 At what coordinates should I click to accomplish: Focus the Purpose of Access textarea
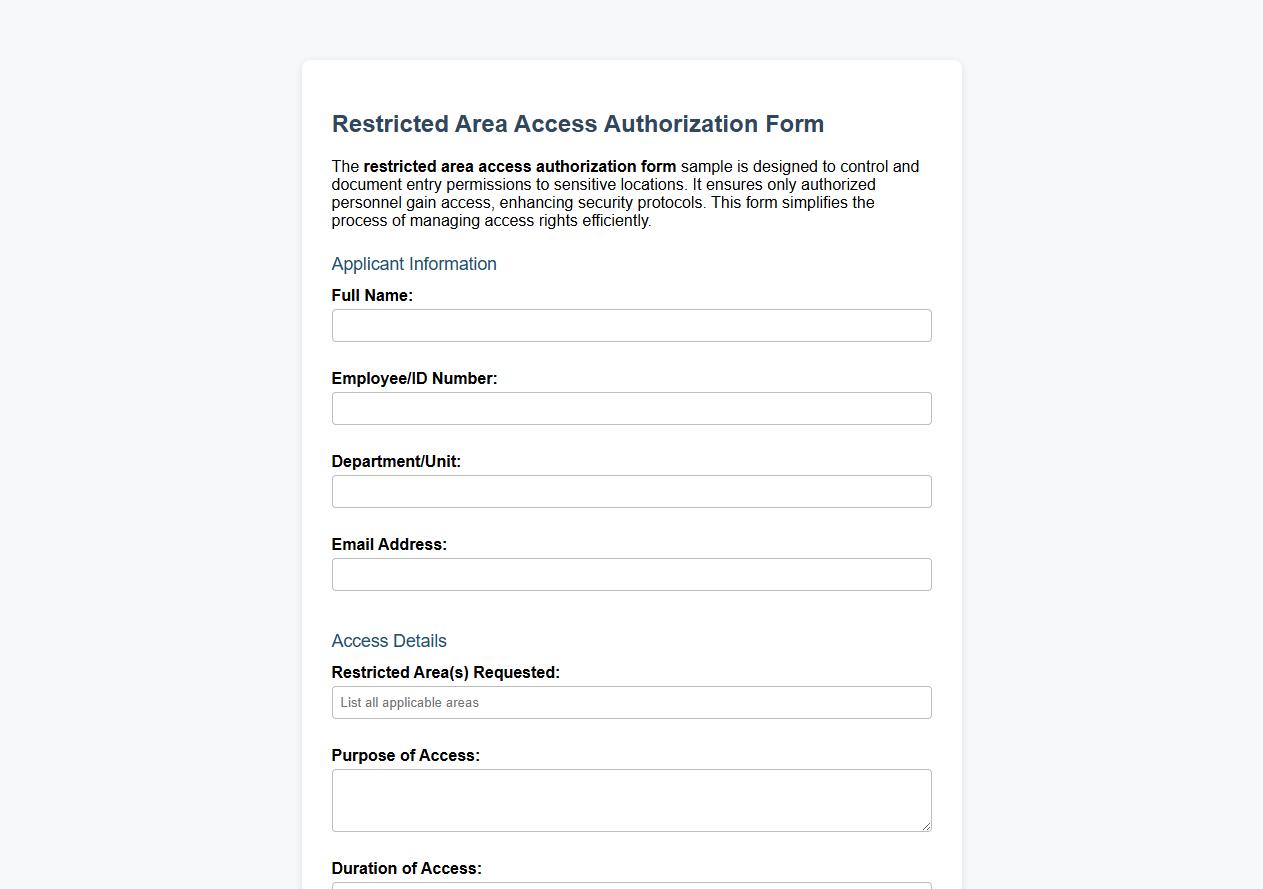tap(631, 798)
